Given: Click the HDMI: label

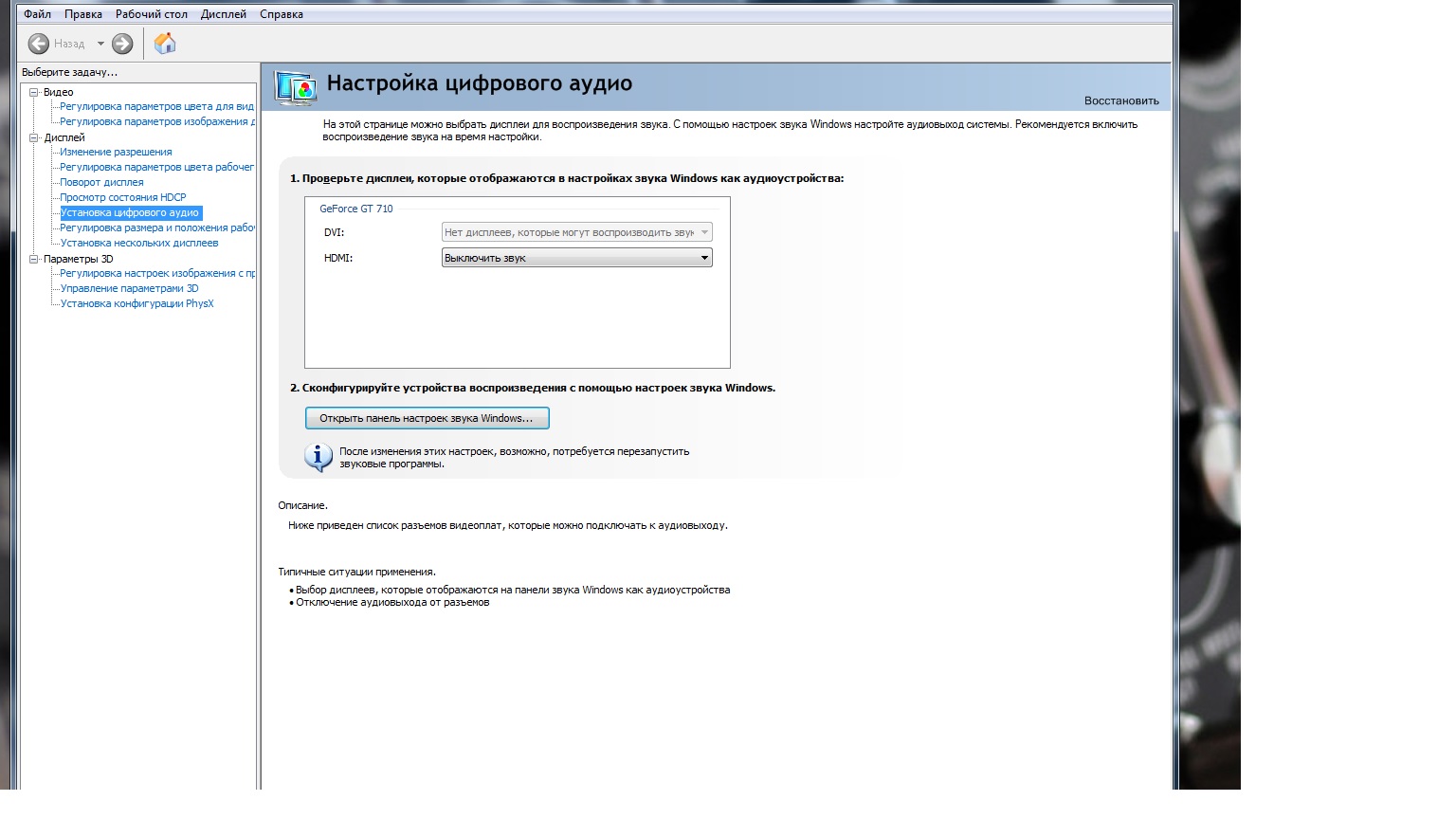Looking at the screenshot, I should coord(338,258).
